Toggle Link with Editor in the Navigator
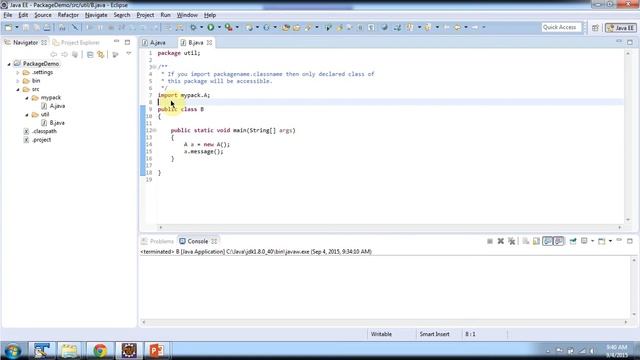 tap(100, 54)
